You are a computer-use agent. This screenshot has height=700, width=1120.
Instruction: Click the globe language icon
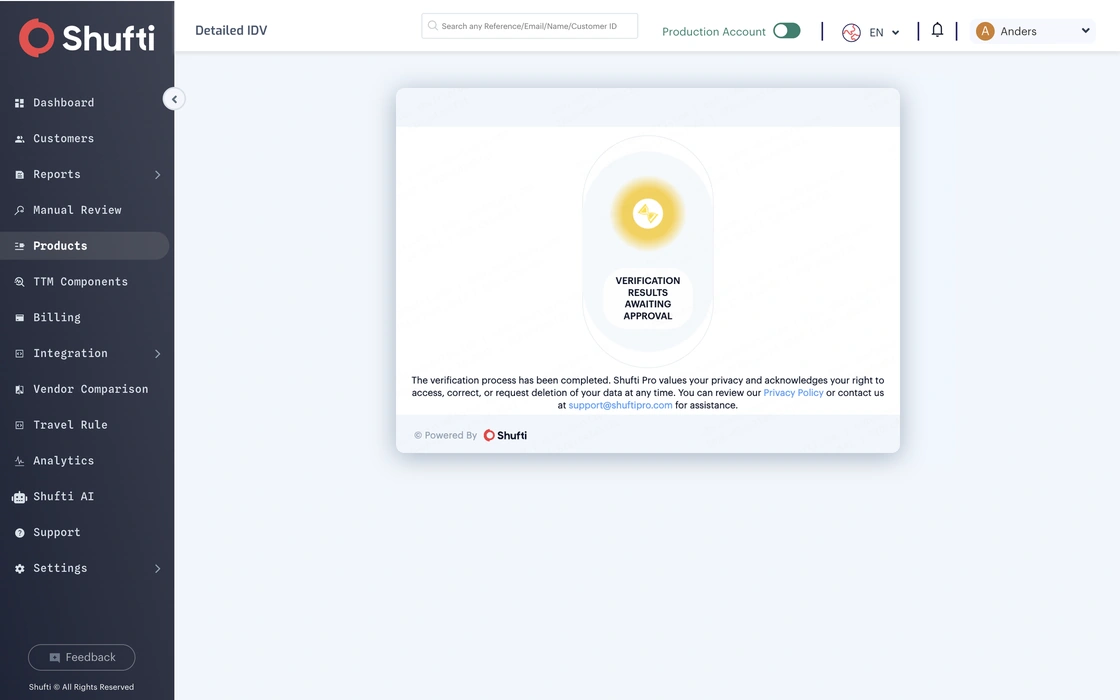851,32
